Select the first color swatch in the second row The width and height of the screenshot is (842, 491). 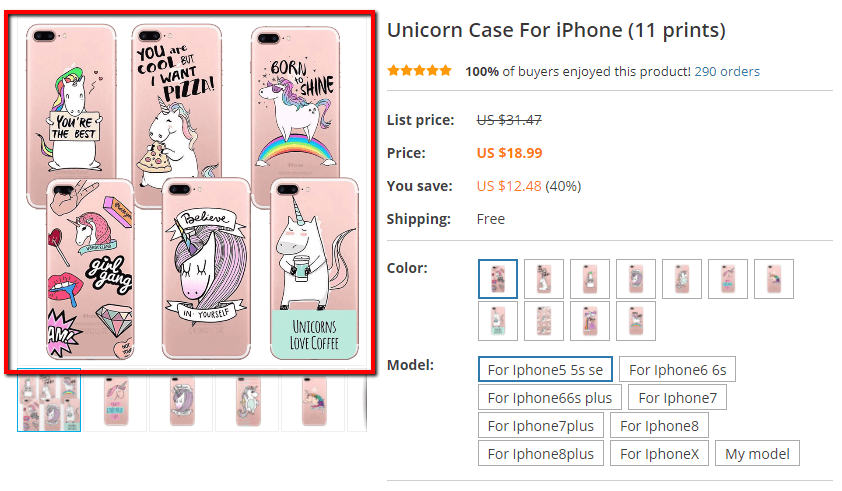[498, 321]
